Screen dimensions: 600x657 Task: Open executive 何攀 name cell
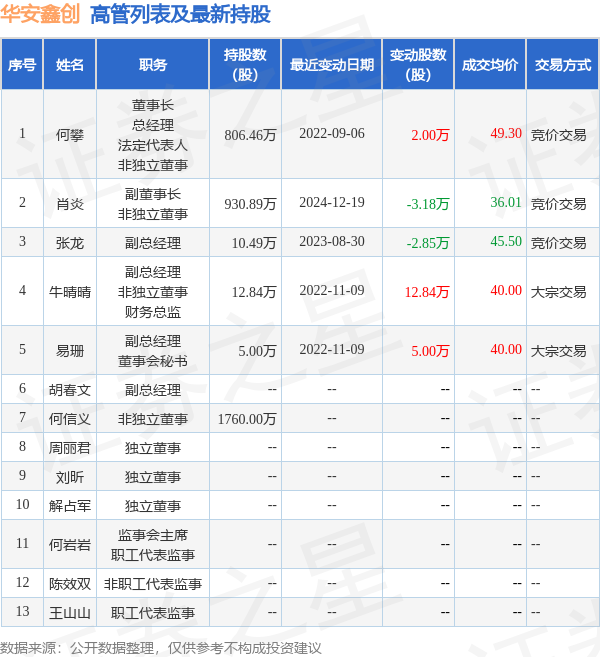click(70, 135)
